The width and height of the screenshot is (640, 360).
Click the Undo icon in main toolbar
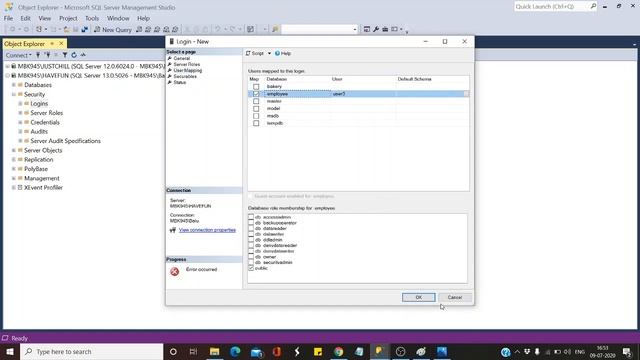pos(218,29)
